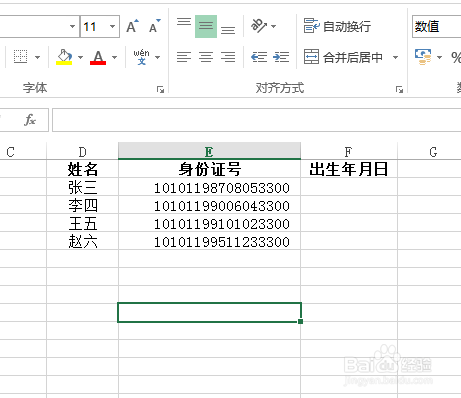Open the accounting format dropdown arrow
This screenshot has height=398, width=461.
click(439, 57)
